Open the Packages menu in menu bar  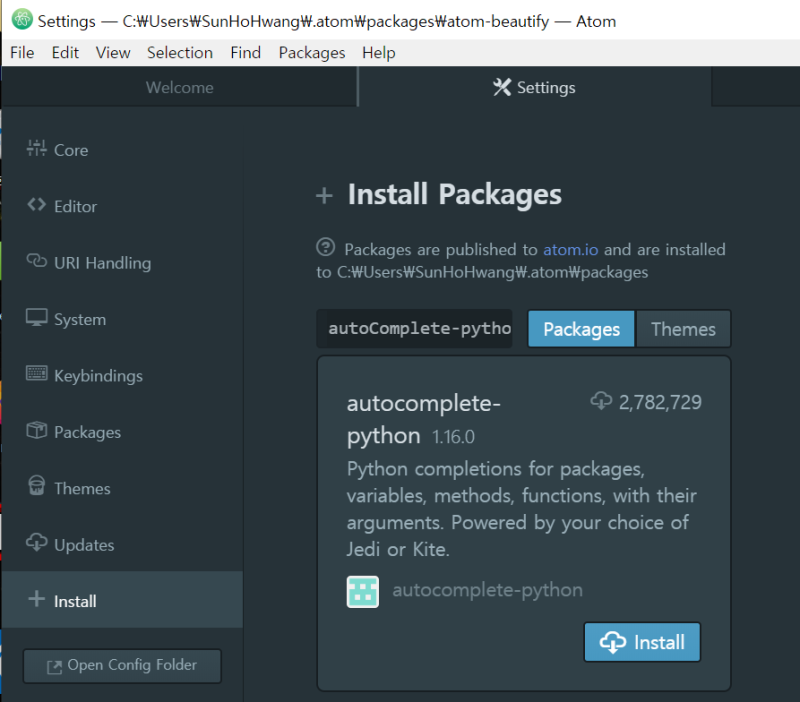(x=312, y=53)
